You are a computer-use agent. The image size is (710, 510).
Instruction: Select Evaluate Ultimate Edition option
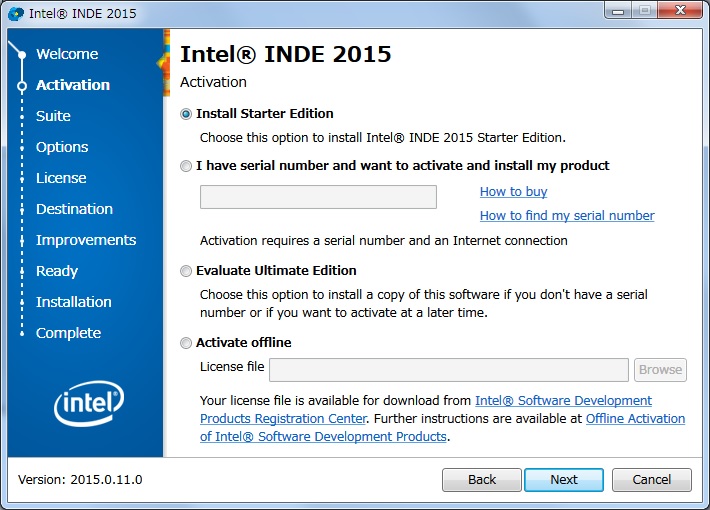[186, 271]
